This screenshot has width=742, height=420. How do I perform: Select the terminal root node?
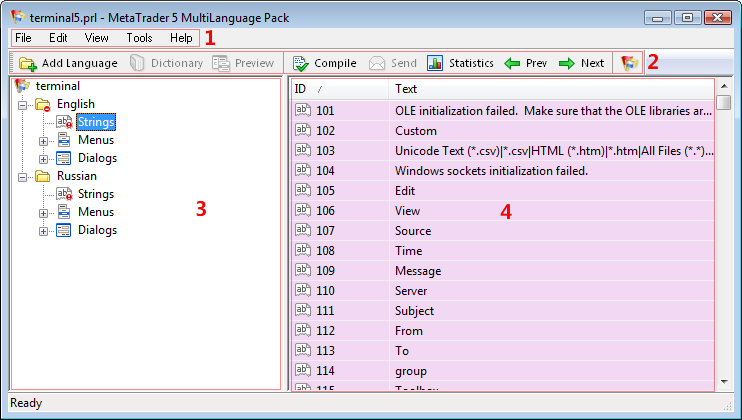(x=58, y=86)
